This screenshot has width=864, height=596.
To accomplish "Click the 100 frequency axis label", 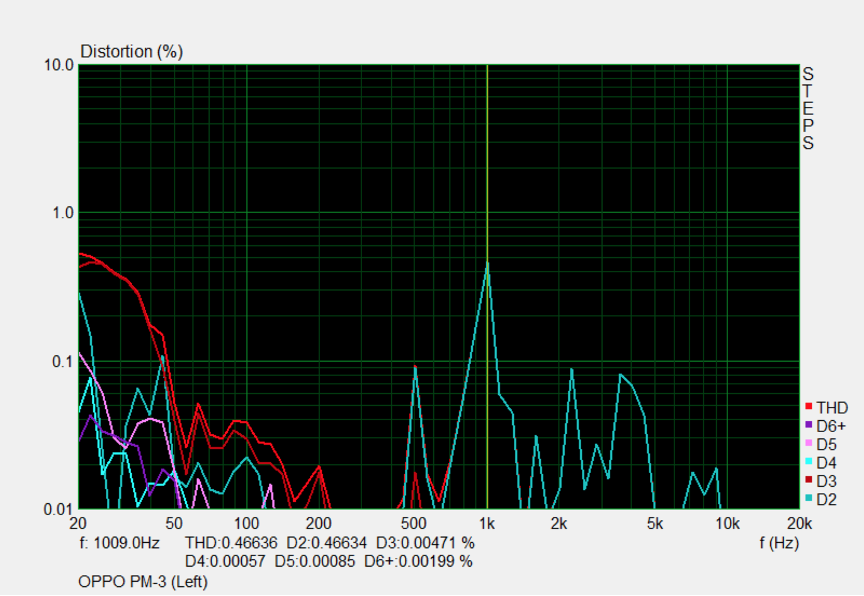I will pos(246,523).
